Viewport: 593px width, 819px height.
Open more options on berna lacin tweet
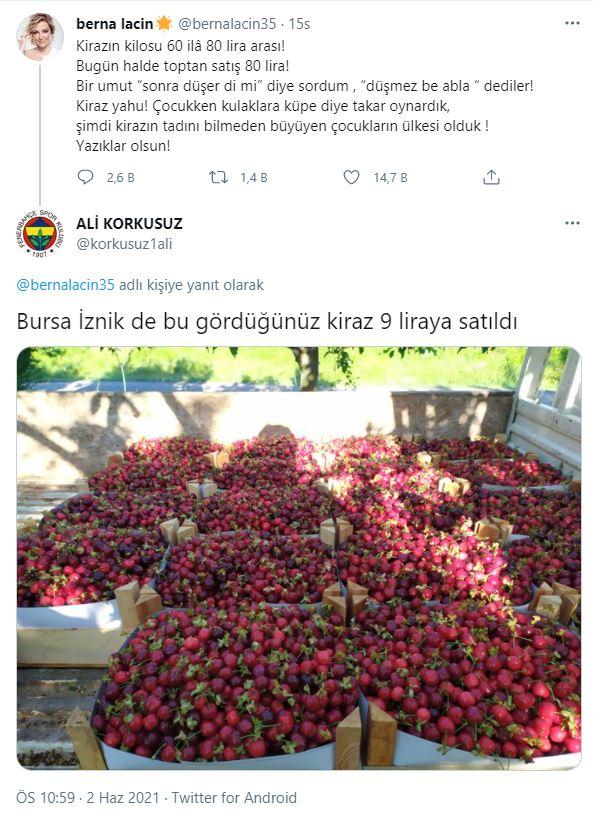572,24
